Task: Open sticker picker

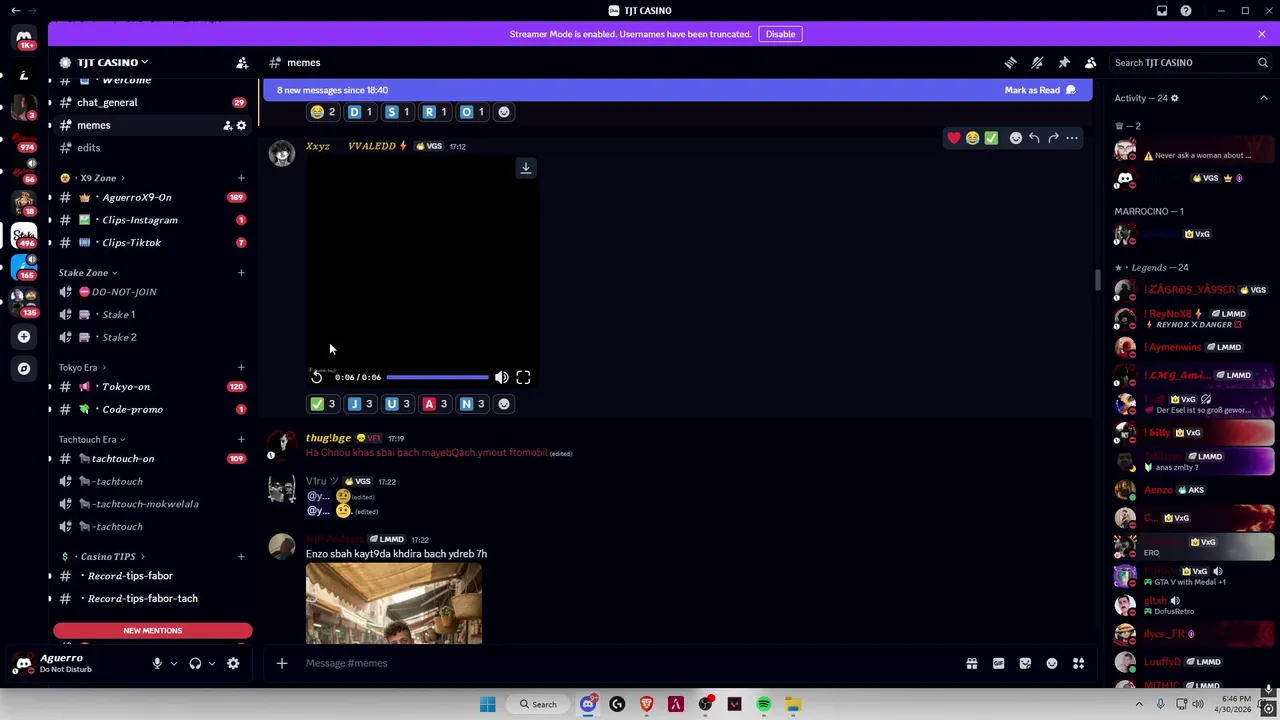Action: point(1025,663)
